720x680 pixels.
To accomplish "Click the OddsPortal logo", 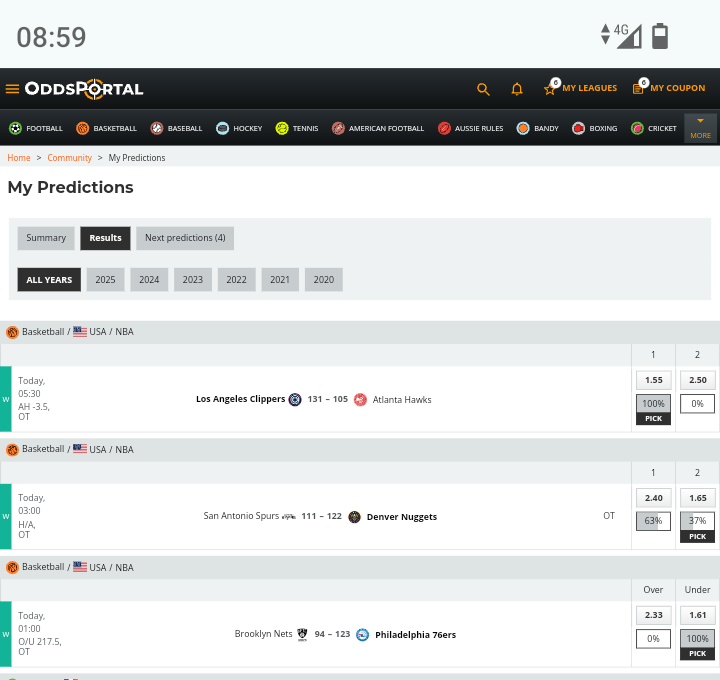I will [84, 89].
